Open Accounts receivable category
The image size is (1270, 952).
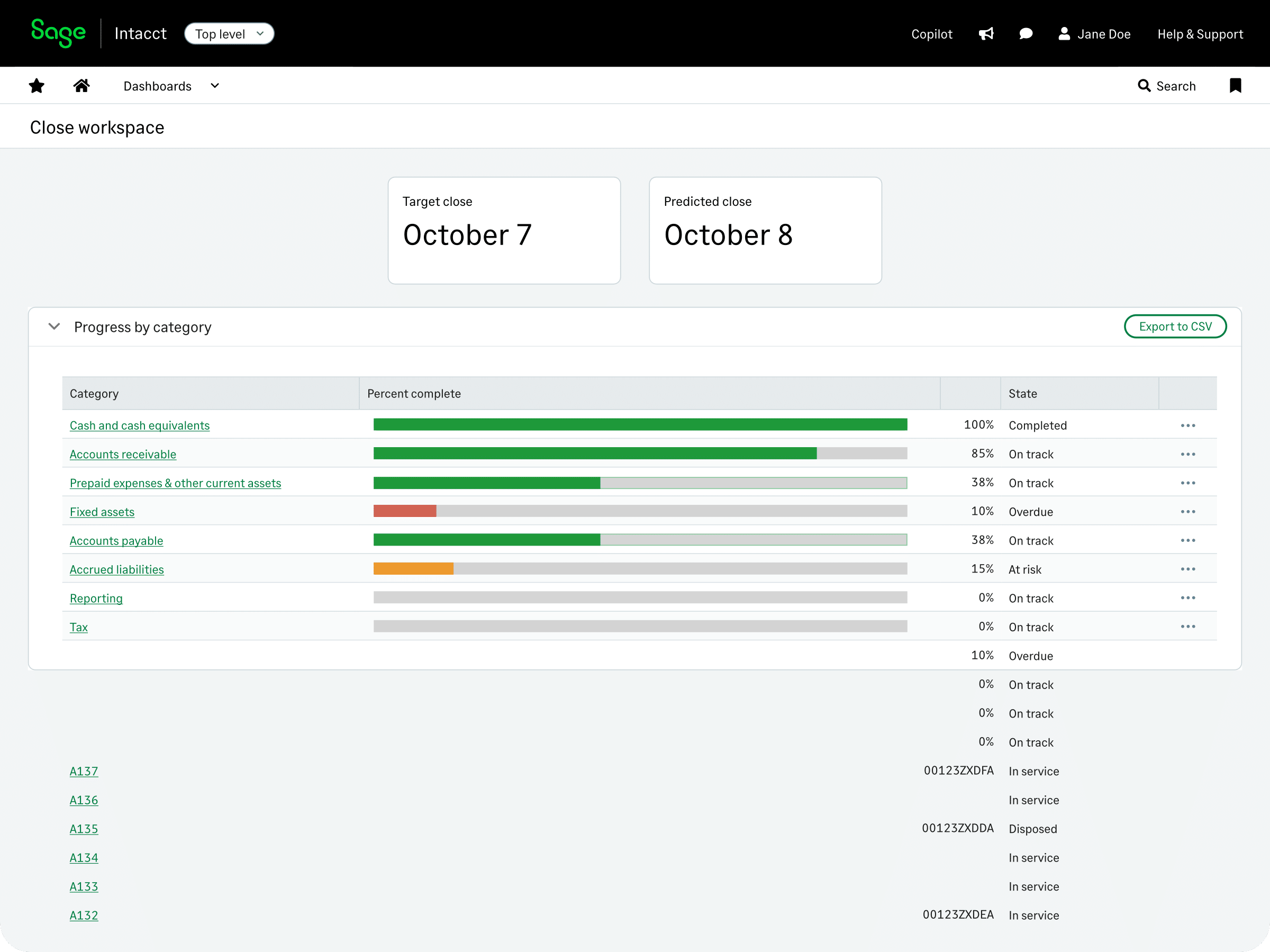(x=123, y=454)
